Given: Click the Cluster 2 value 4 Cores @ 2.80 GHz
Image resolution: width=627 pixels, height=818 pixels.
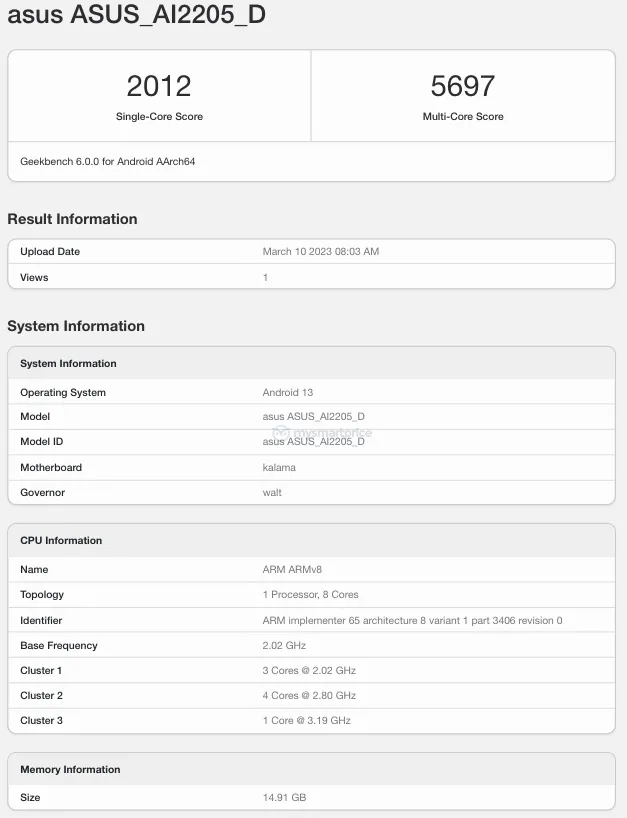Looking at the screenshot, I should pos(309,695).
